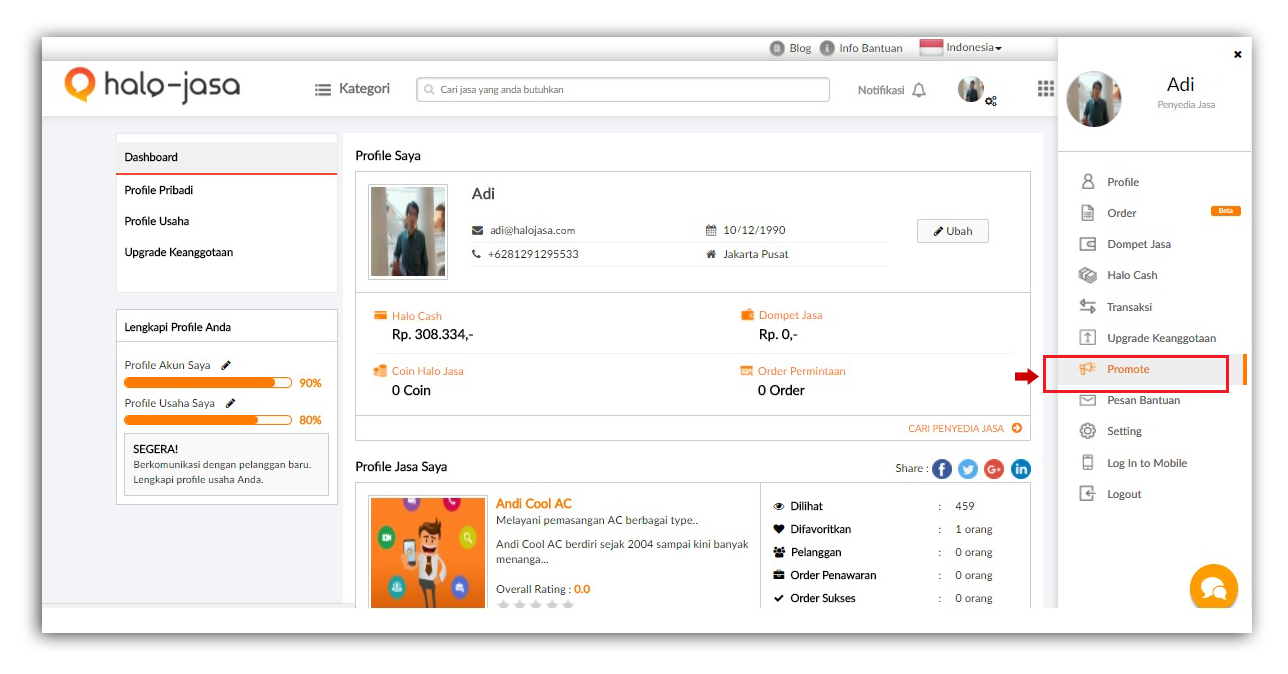The height and width of the screenshot is (674, 1288).
Task: Click the Profile person icon
Action: [x=1088, y=182]
